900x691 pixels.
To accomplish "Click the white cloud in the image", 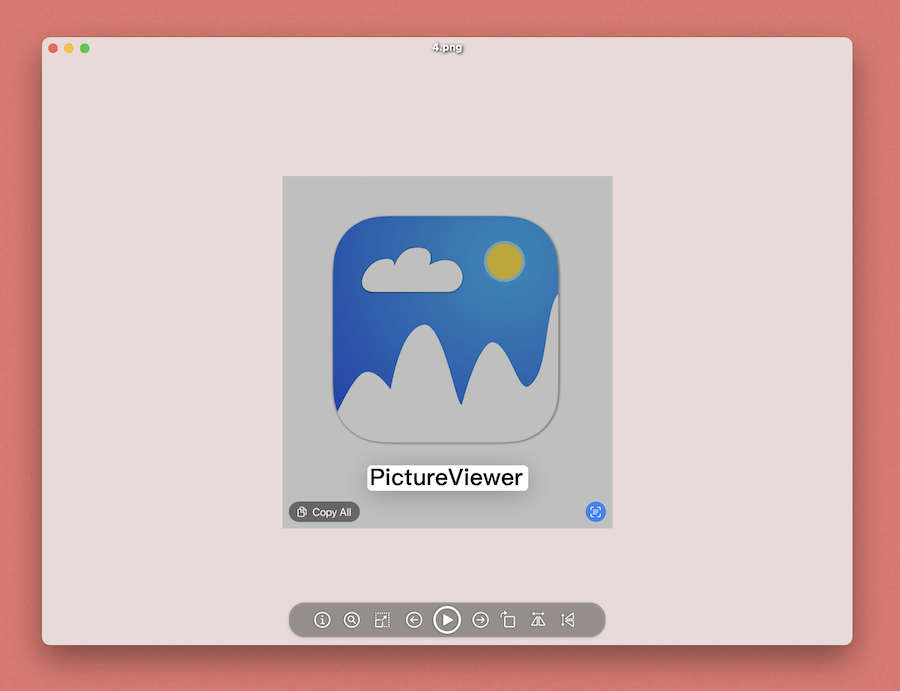I will [411, 272].
